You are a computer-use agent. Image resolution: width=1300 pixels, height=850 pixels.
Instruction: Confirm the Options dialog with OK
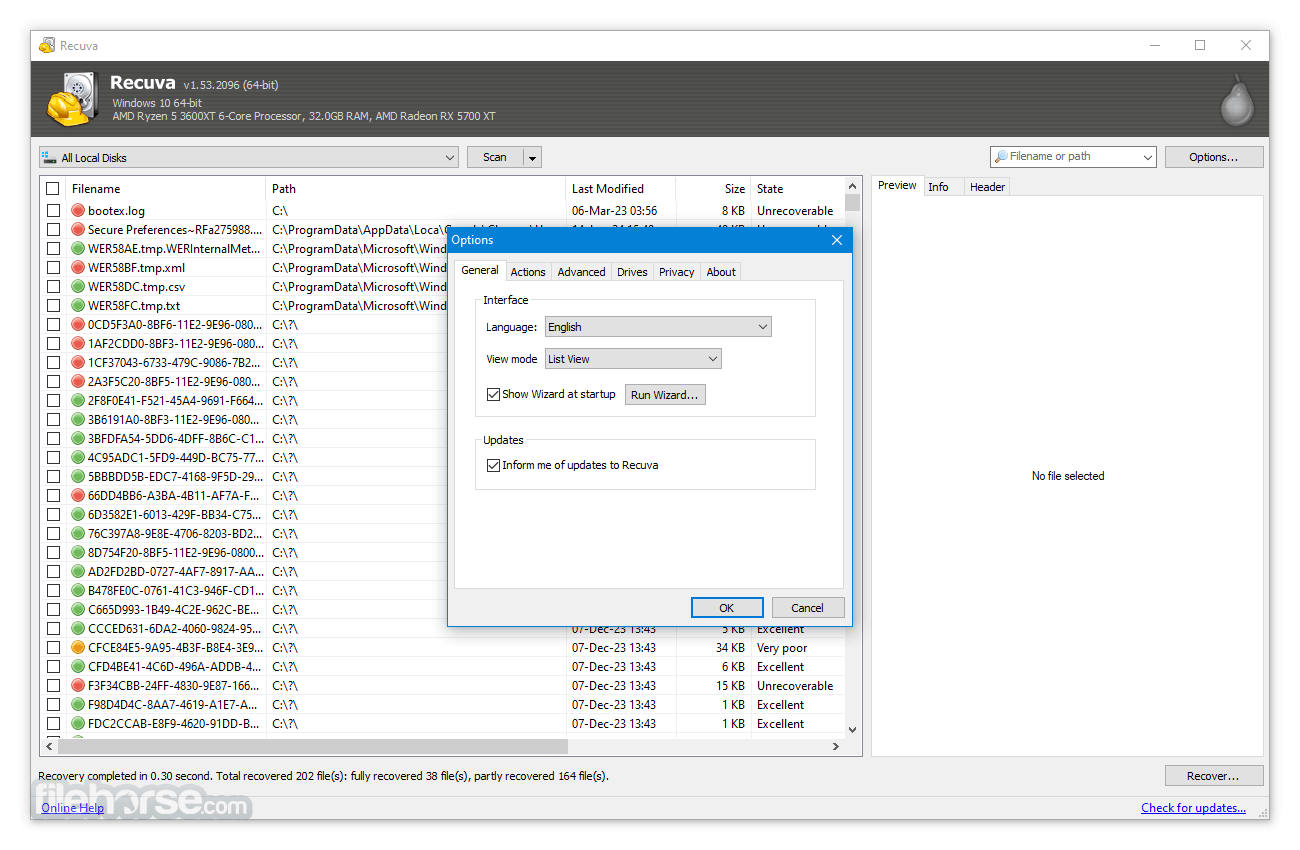coord(727,608)
